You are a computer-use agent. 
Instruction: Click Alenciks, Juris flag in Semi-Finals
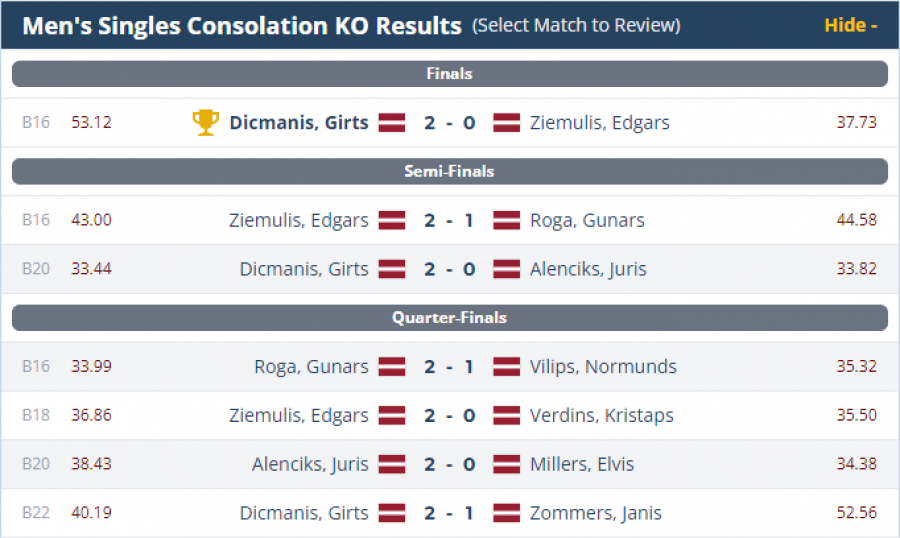[x=507, y=269]
